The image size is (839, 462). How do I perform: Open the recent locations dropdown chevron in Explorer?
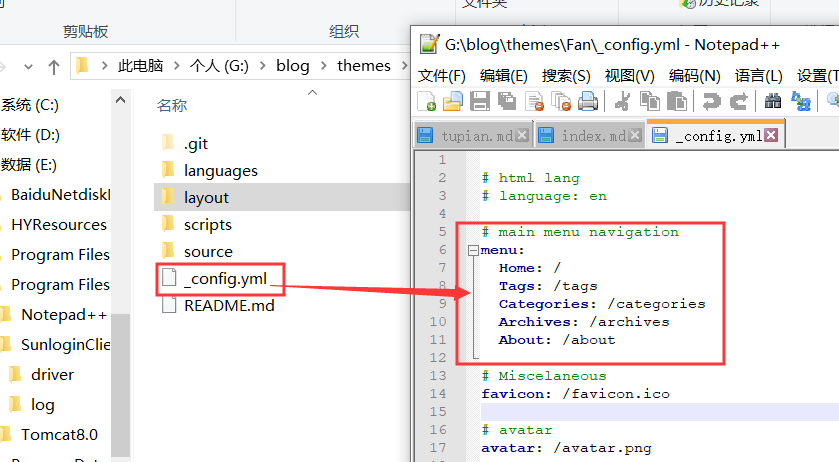28,67
